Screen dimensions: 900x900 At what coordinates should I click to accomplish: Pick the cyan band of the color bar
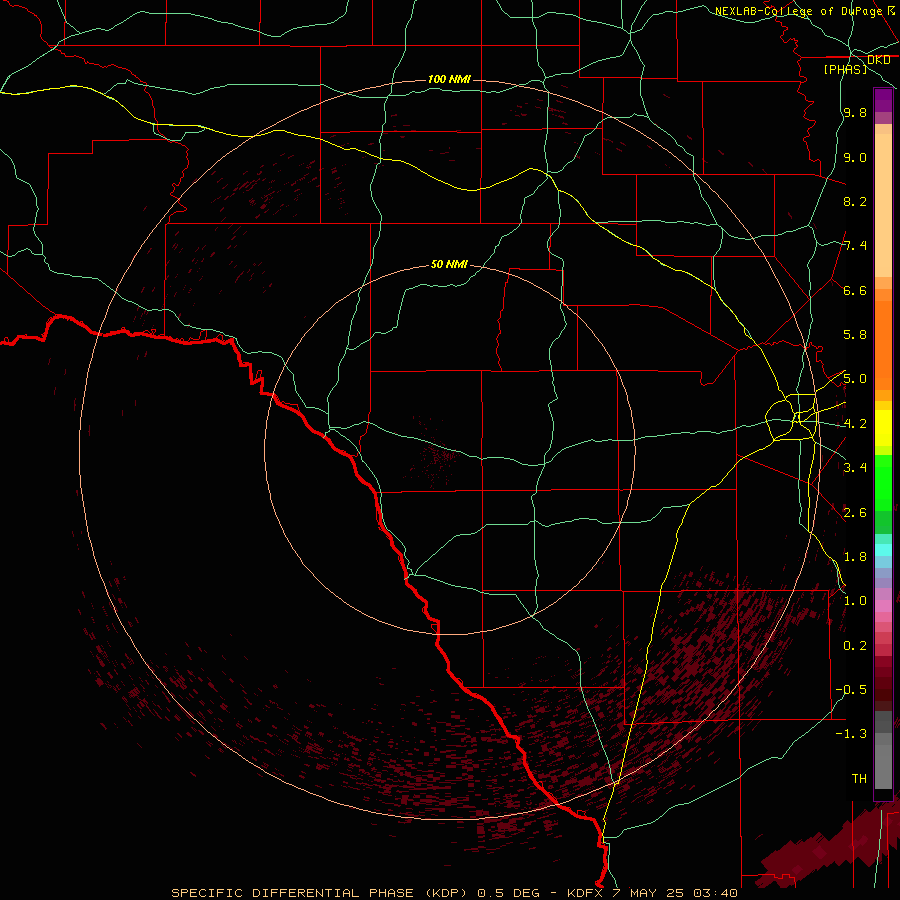tap(883, 550)
